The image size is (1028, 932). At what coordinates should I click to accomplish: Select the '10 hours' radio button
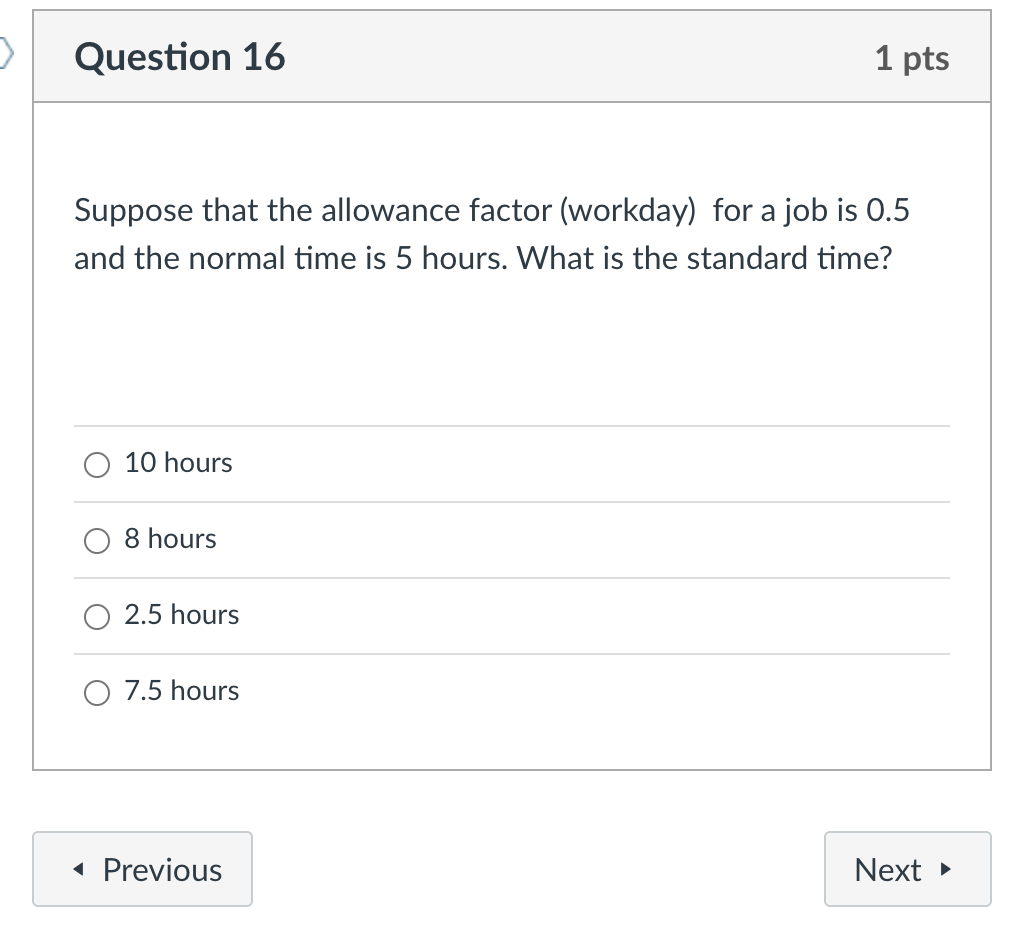click(96, 464)
